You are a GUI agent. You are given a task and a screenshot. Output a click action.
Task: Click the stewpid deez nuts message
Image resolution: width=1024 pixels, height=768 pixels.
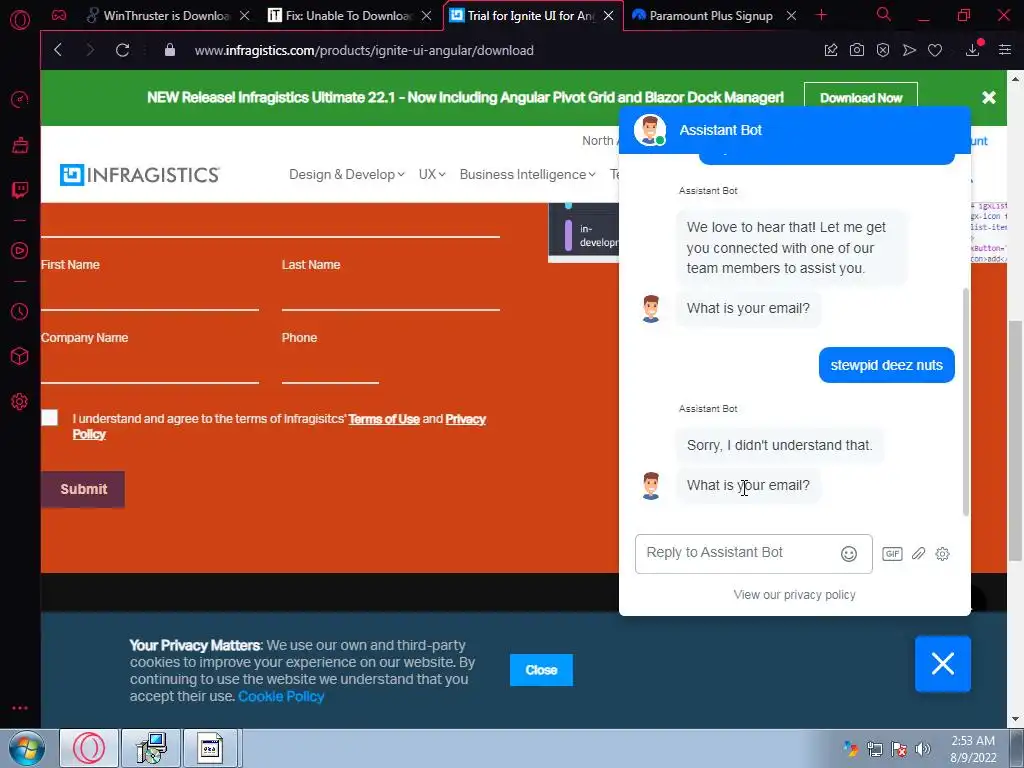coord(886,365)
